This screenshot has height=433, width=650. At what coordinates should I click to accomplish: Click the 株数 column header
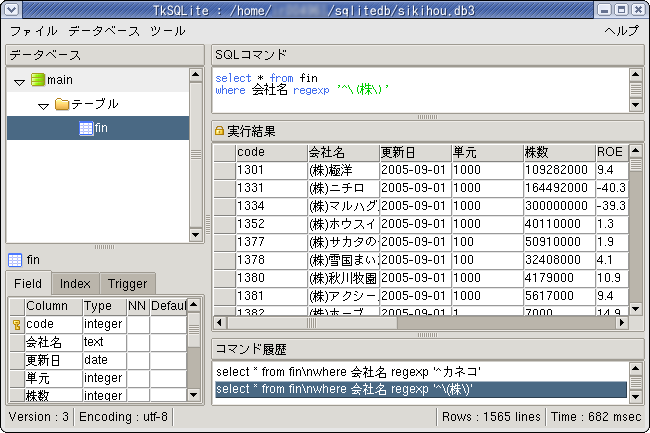click(557, 152)
